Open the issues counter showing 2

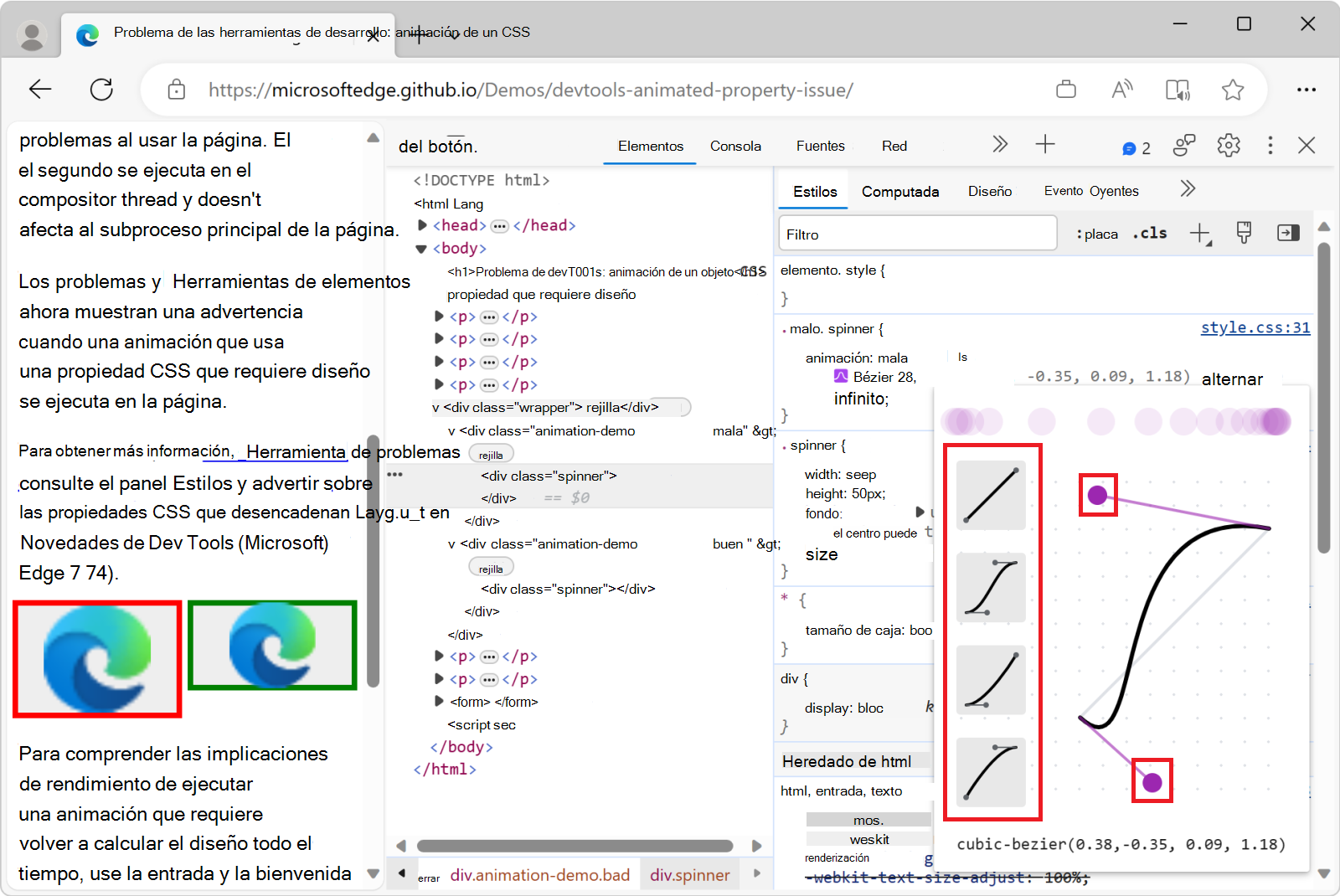click(x=1136, y=147)
